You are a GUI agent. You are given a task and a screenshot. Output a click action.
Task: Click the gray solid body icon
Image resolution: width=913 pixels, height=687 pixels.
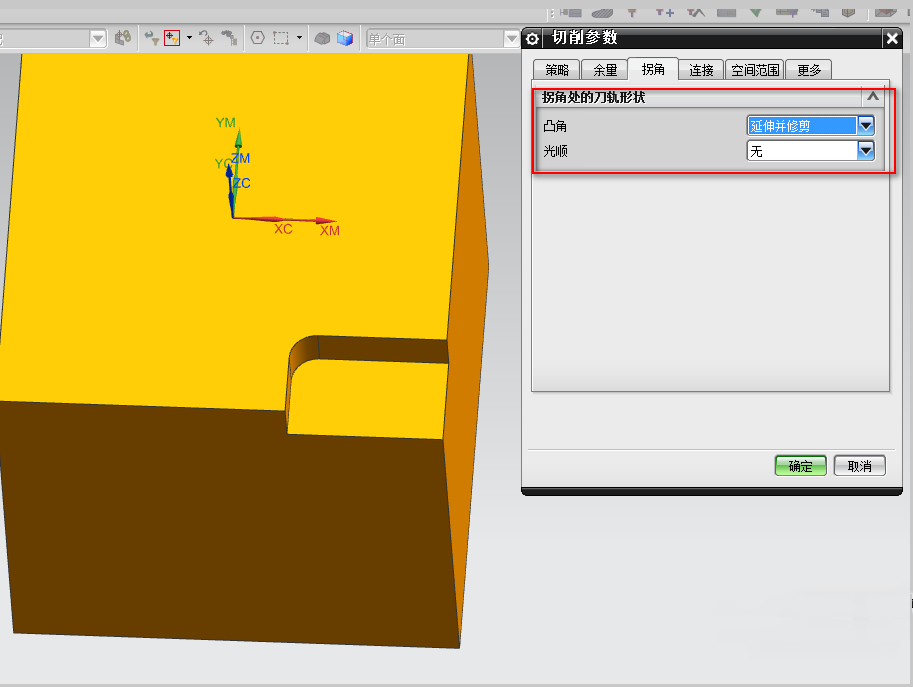click(322, 38)
